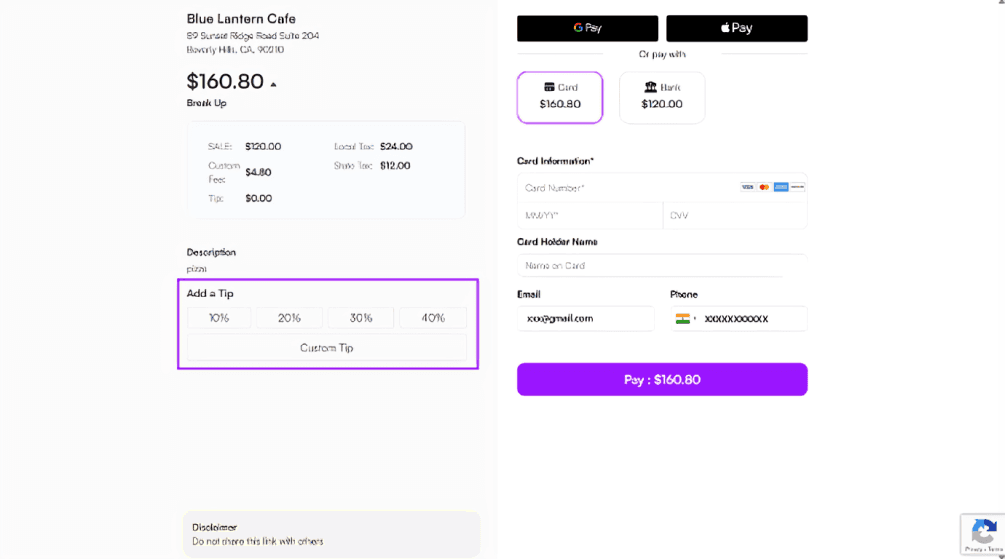Choose the Custom Tip option

(327, 348)
